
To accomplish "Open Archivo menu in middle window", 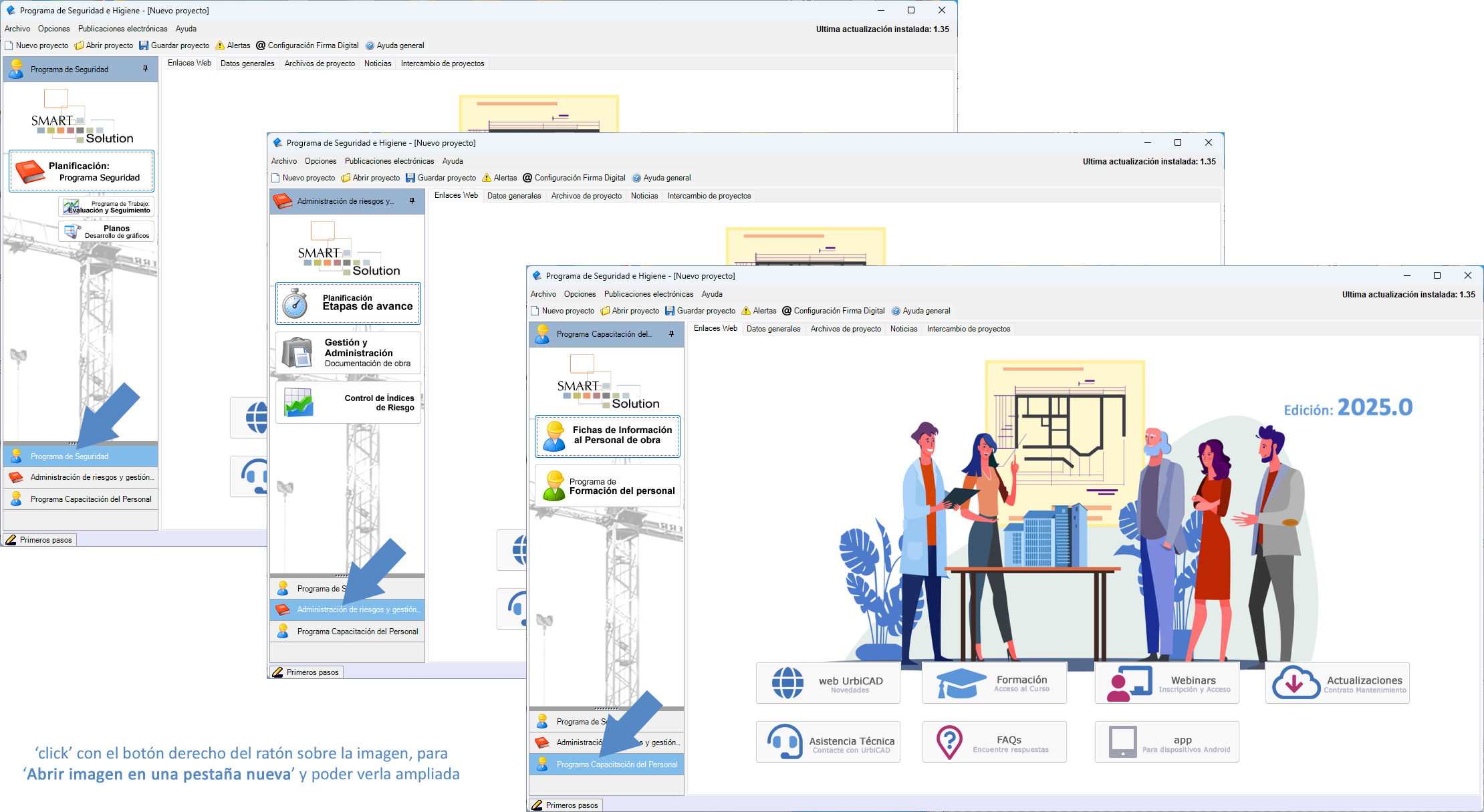I will [284, 161].
